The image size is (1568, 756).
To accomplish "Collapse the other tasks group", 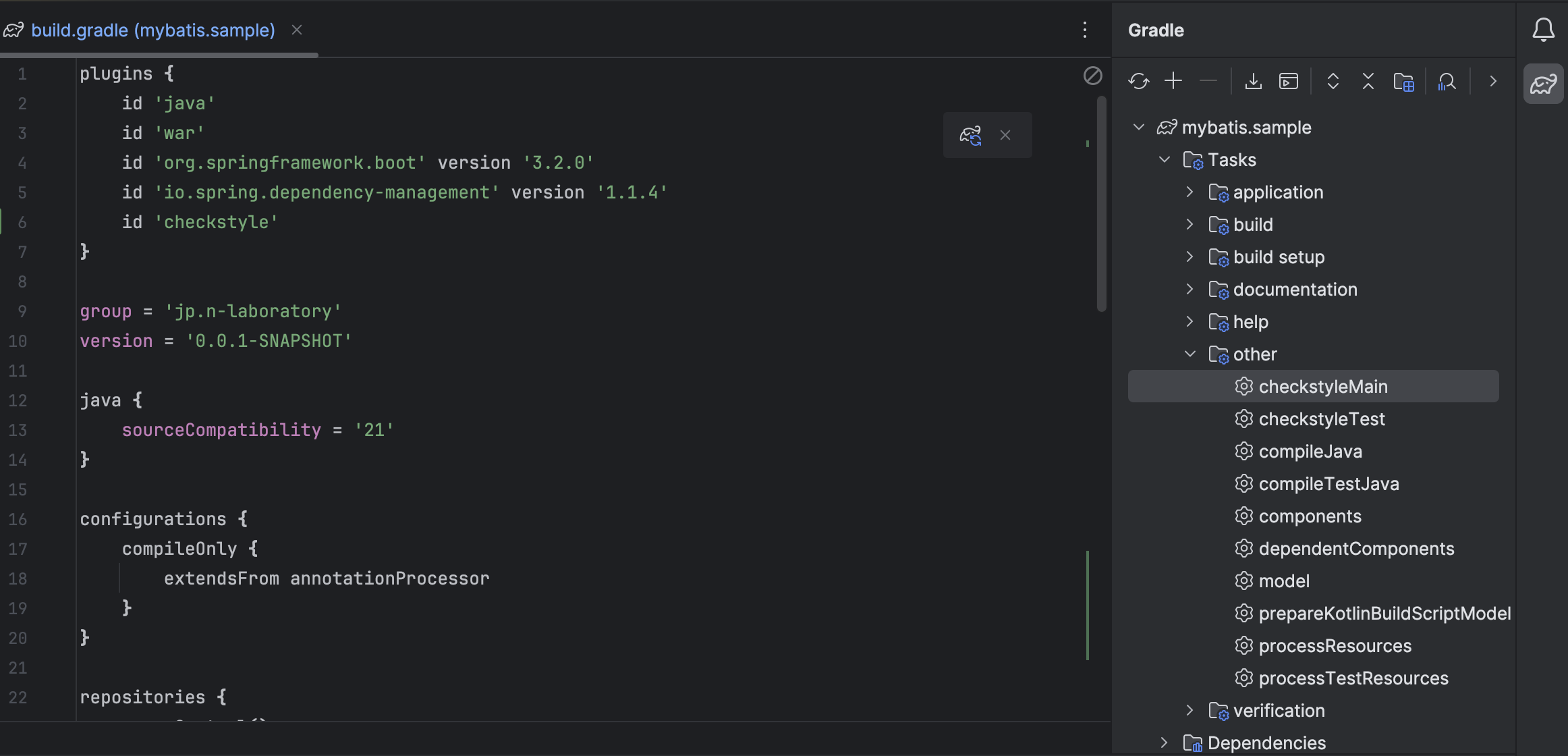I will tap(1189, 354).
